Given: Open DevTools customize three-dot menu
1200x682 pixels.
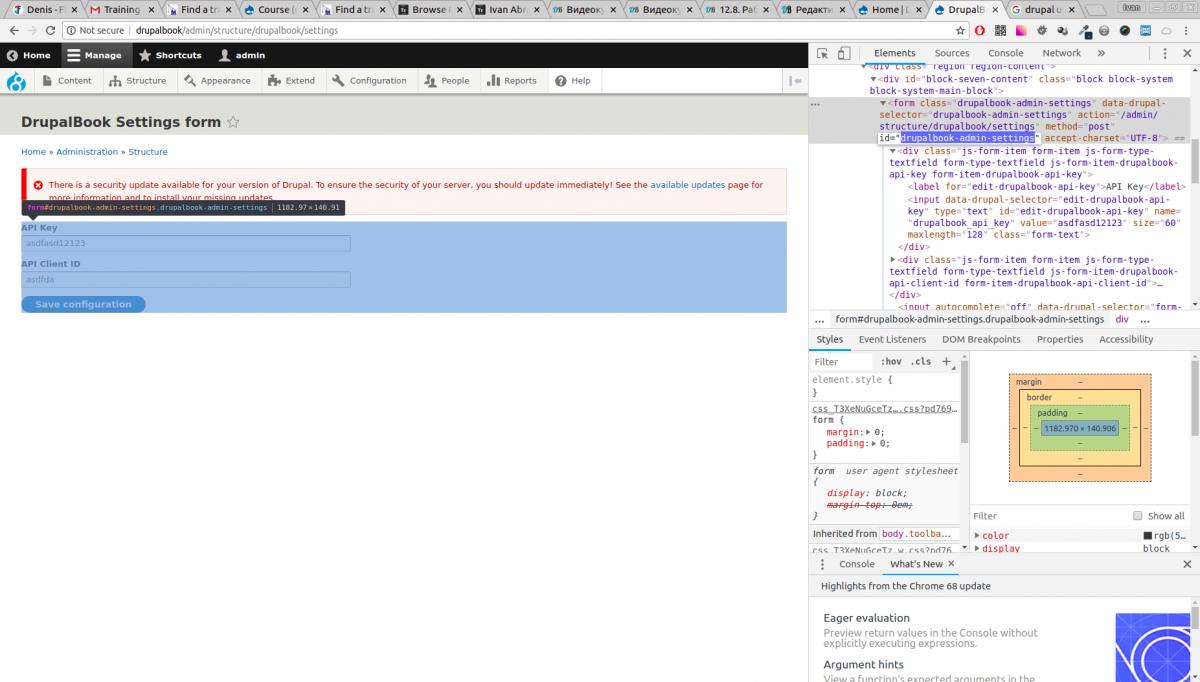Looking at the screenshot, I should click(1165, 53).
